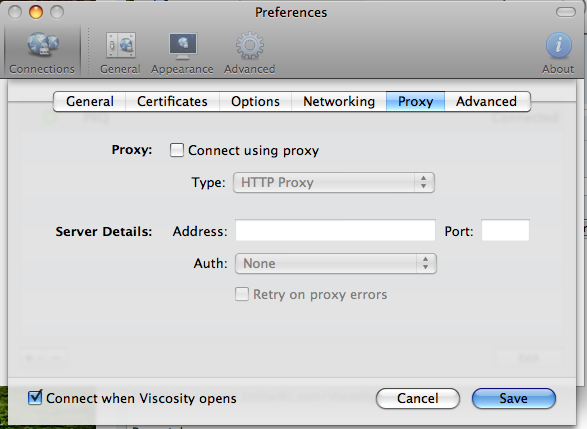Click the Cancel button
This screenshot has height=429, width=587.
[418, 398]
